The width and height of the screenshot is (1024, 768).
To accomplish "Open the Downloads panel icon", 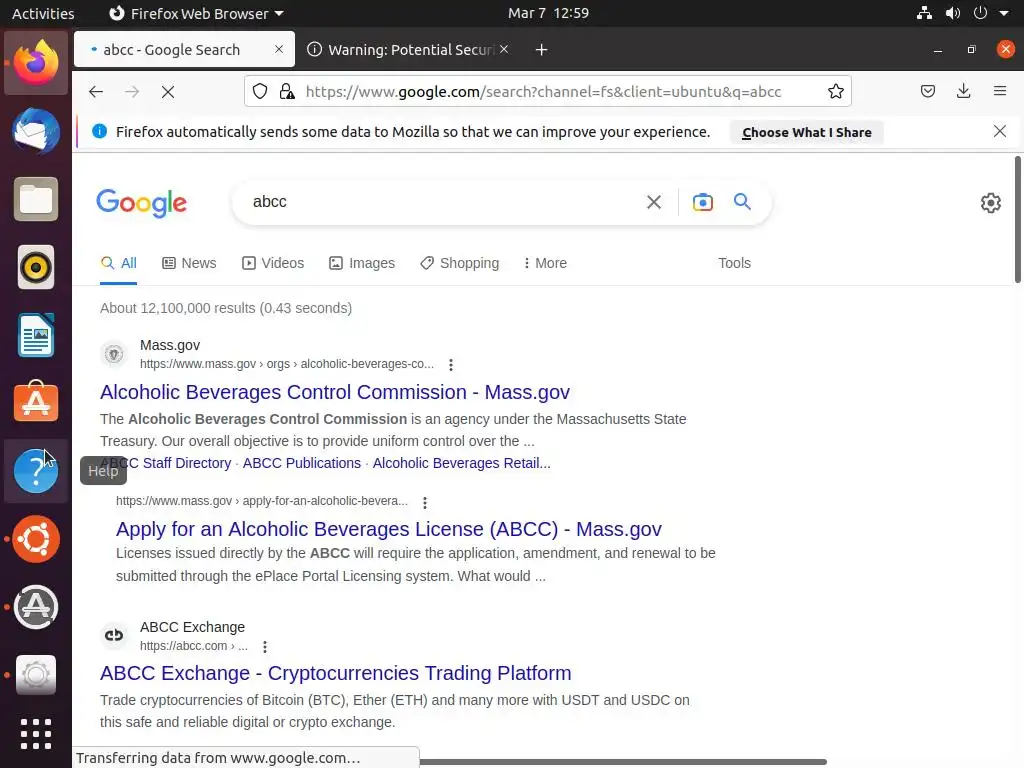I will tap(963, 91).
